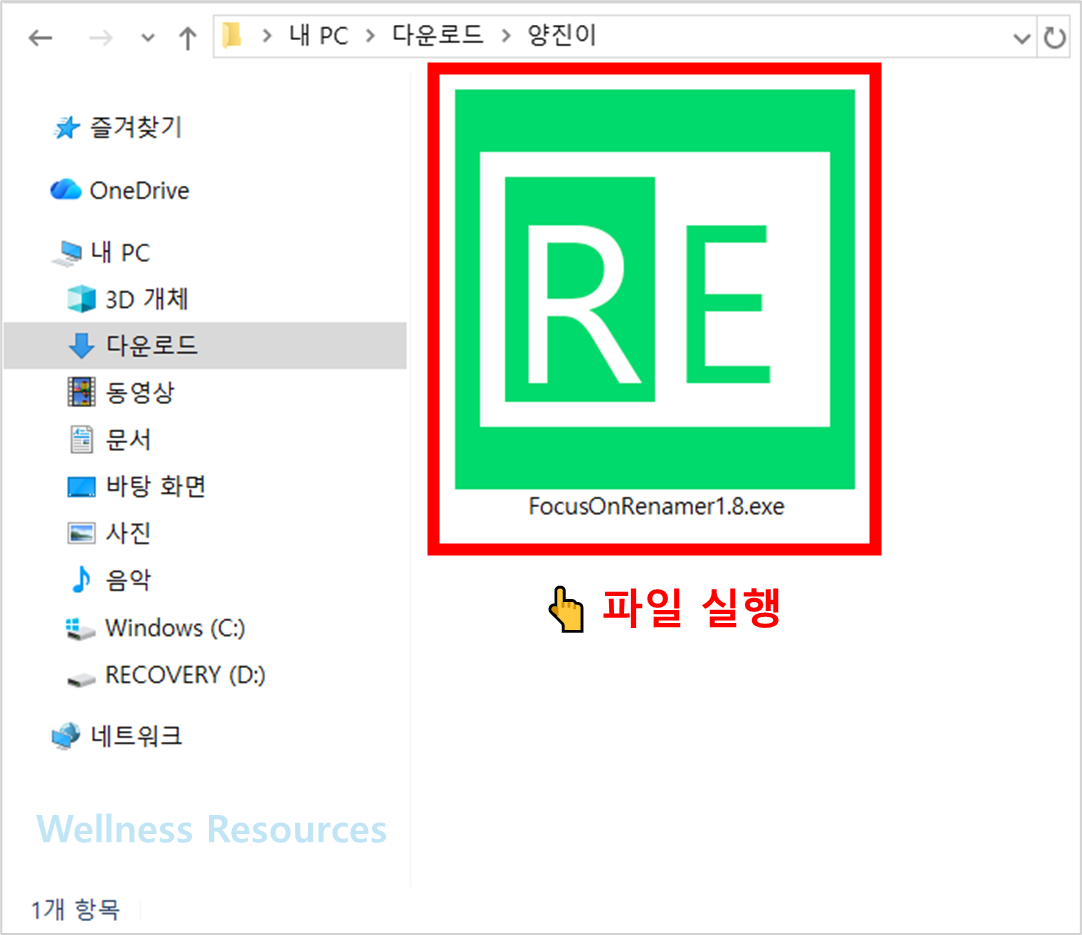Select 네트워크 in navigation pane
The width and height of the screenshot is (1082, 935).
click(x=136, y=736)
